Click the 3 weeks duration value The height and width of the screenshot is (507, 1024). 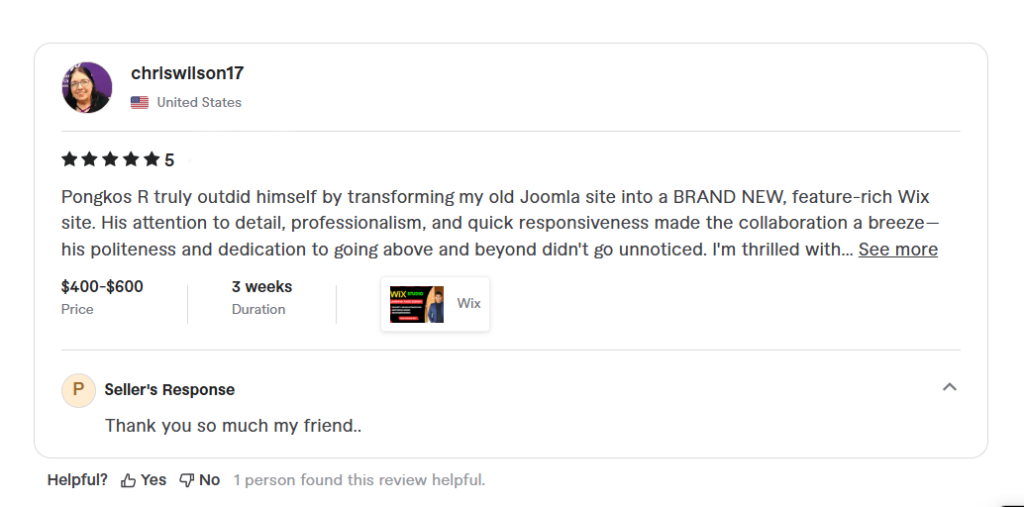click(x=262, y=287)
